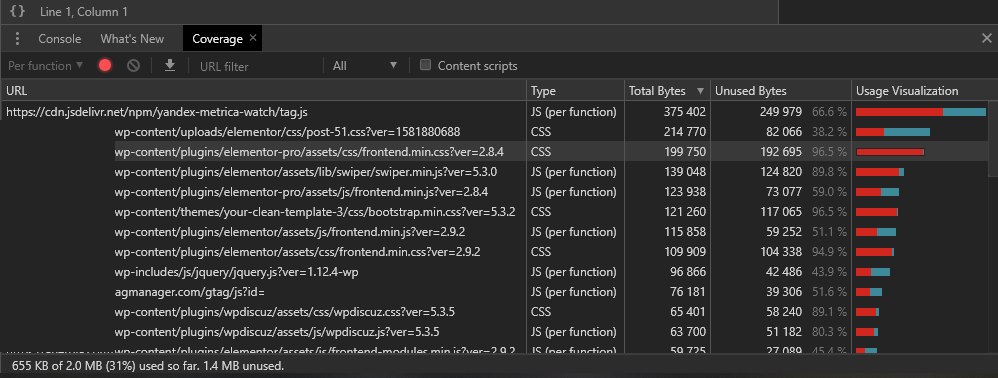Close the DevTools drawer panel
This screenshot has height=378, width=998.
point(987,39)
